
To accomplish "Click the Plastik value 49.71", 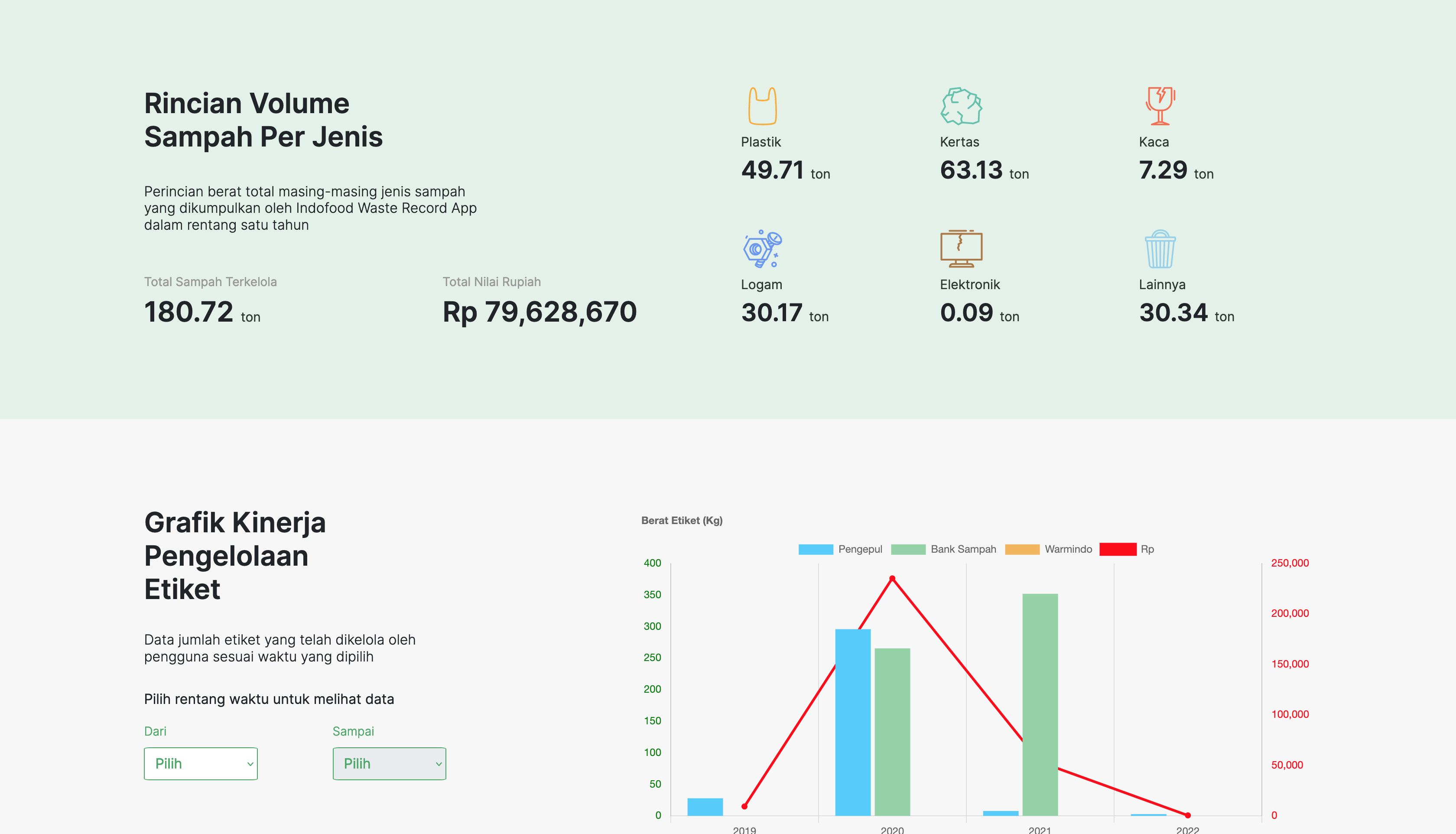I will (773, 170).
